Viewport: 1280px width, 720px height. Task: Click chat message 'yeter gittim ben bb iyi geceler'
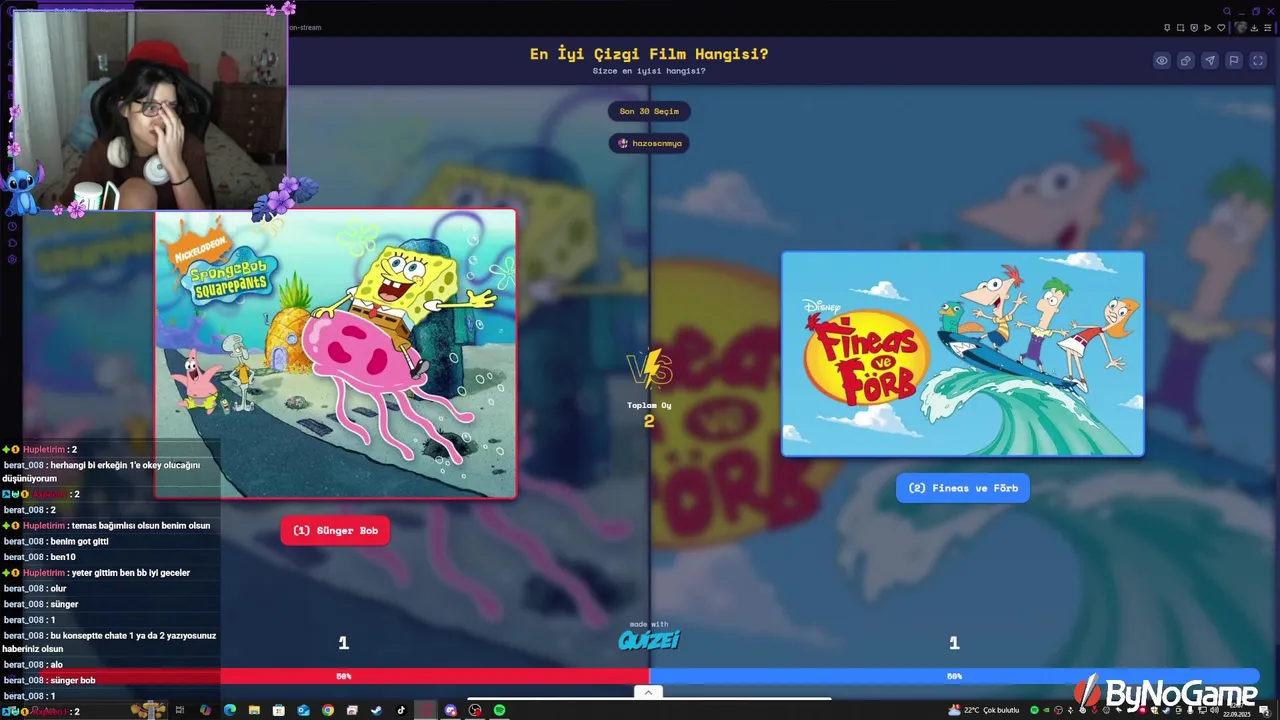click(x=130, y=573)
